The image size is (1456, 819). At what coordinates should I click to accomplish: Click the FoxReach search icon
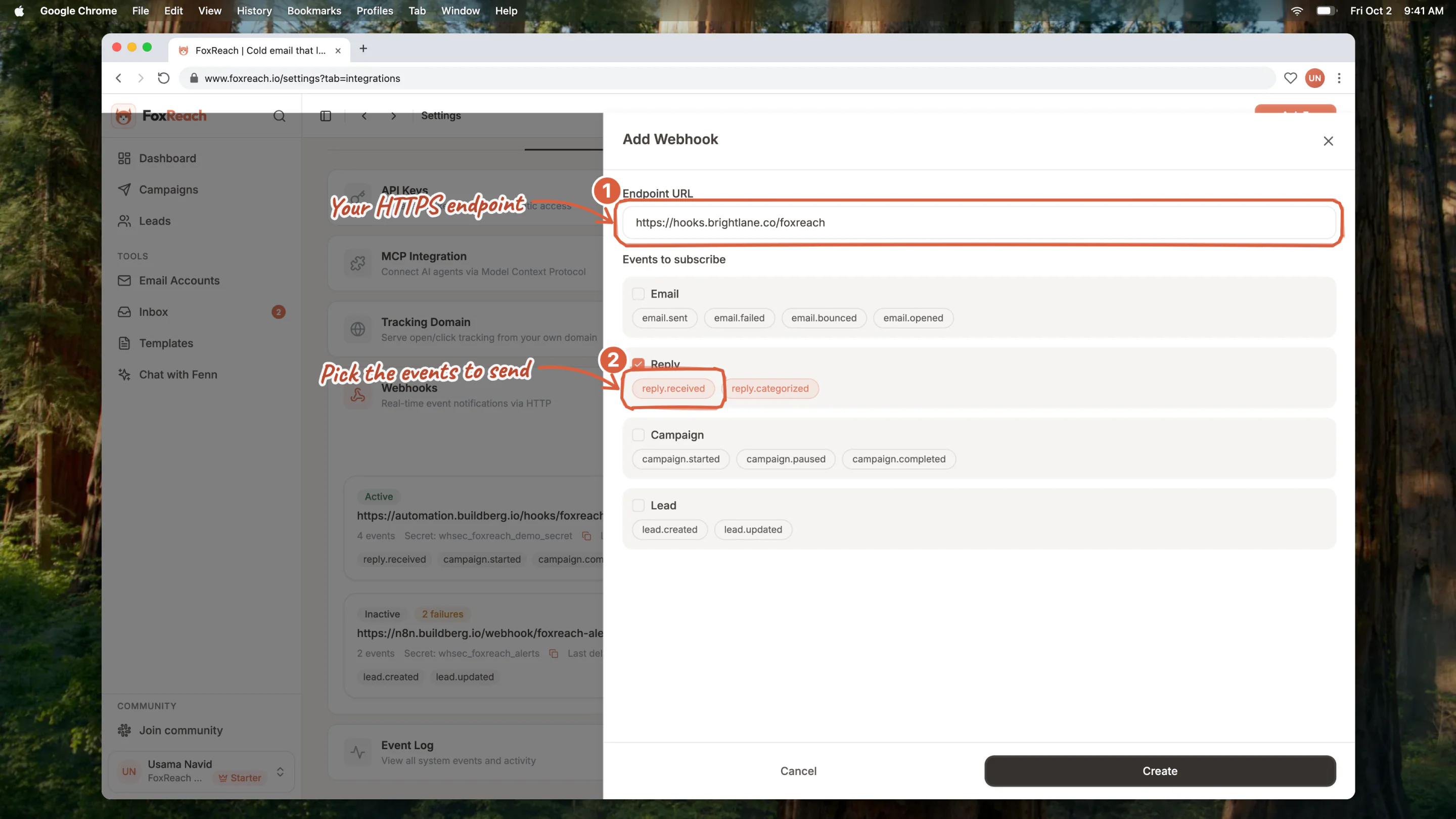(279, 116)
